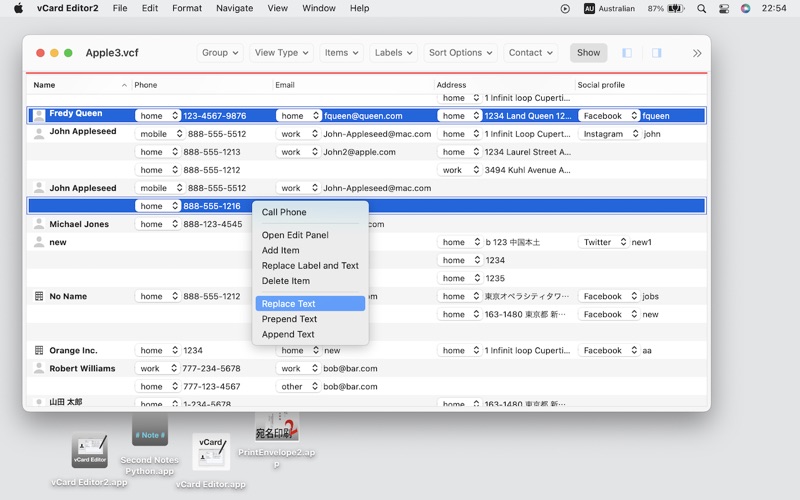Open the Items dropdown

coord(341,53)
